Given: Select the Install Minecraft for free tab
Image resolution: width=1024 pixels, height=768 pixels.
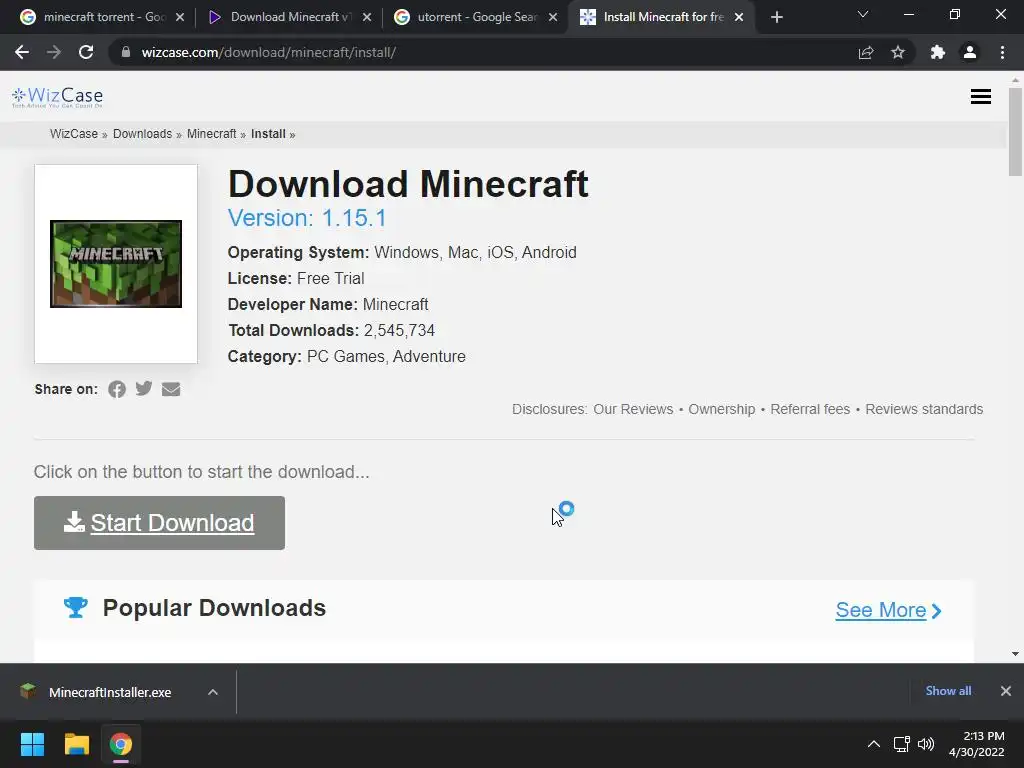Looking at the screenshot, I should pos(663,17).
